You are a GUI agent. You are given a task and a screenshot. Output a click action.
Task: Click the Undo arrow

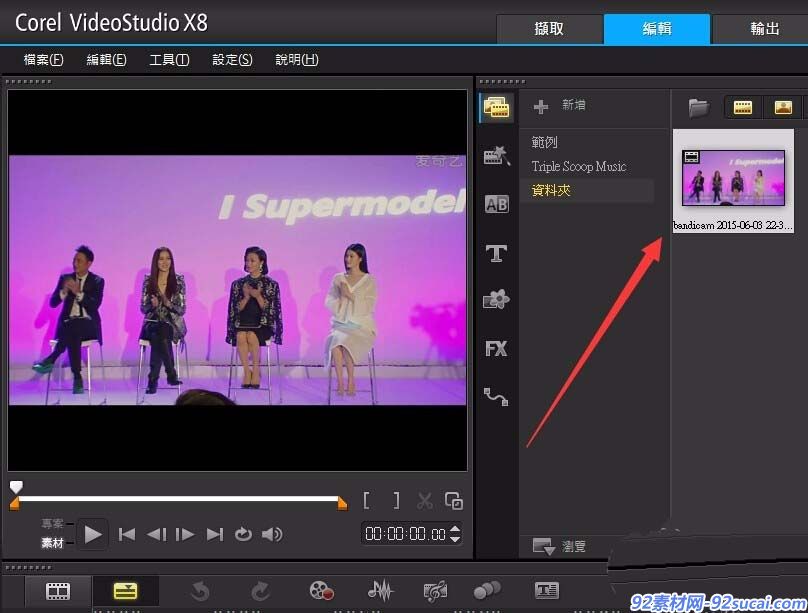pos(200,591)
